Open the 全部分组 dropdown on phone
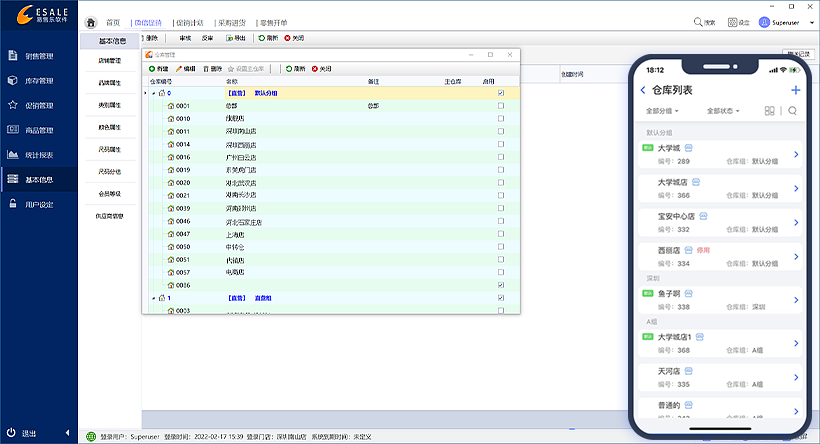Screen dimensions: 820x444 tap(664, 111)
